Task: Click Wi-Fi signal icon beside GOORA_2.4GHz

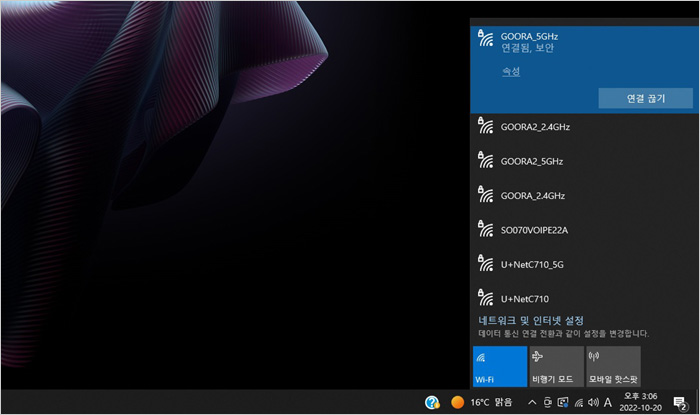Action: click(485, 195)
